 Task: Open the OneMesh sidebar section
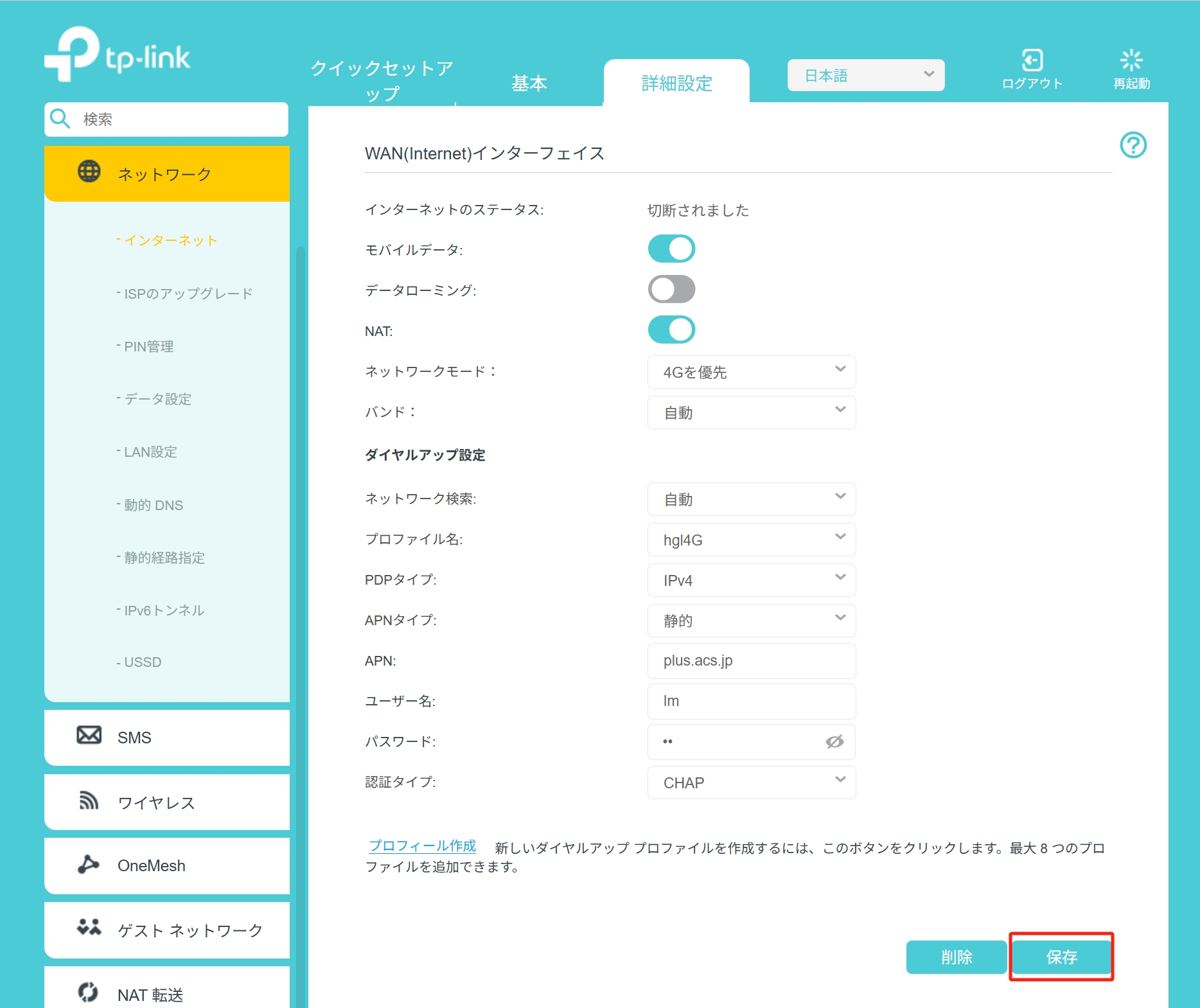167,865
